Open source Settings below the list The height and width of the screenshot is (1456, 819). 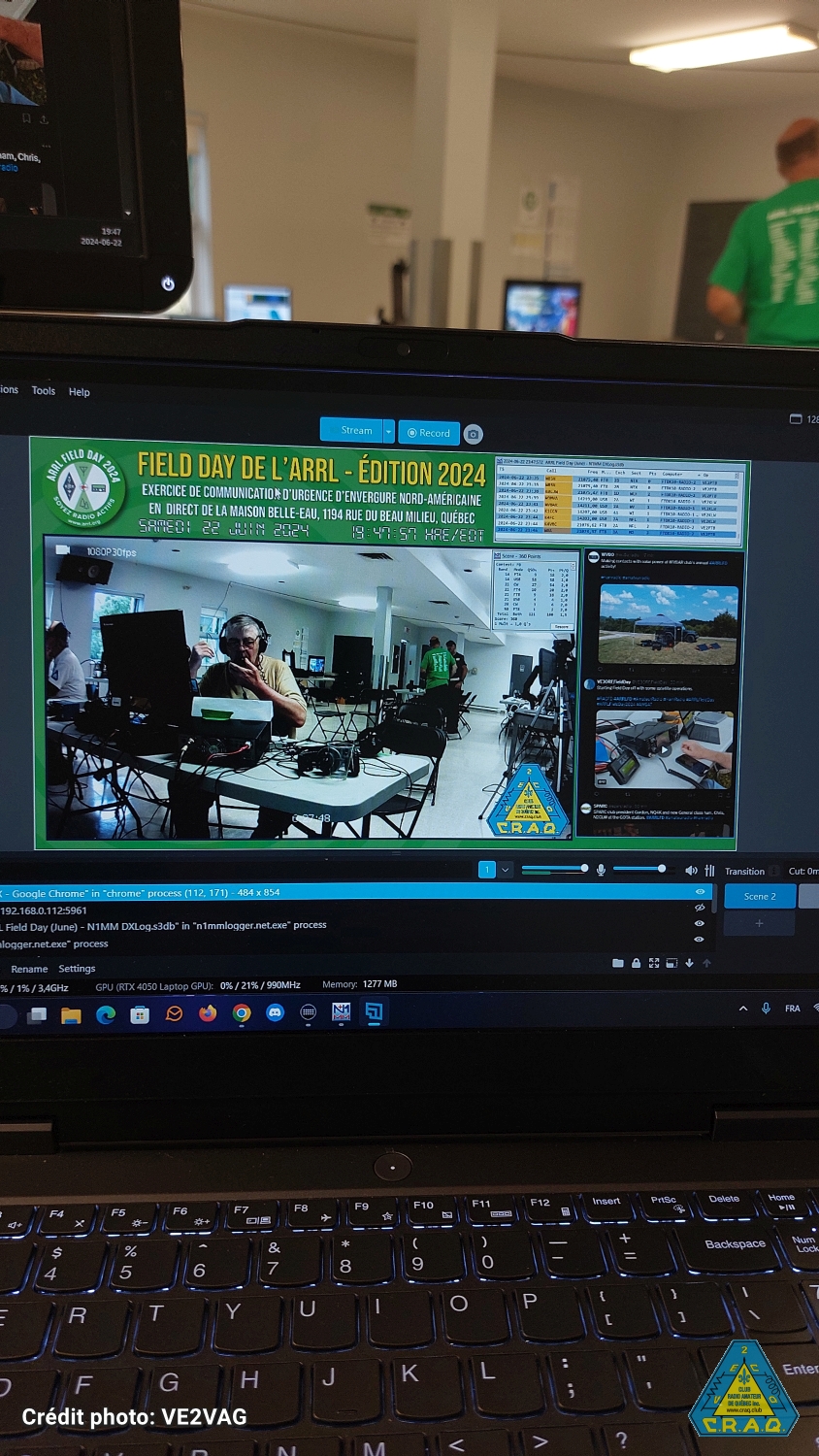coord(77,968)
